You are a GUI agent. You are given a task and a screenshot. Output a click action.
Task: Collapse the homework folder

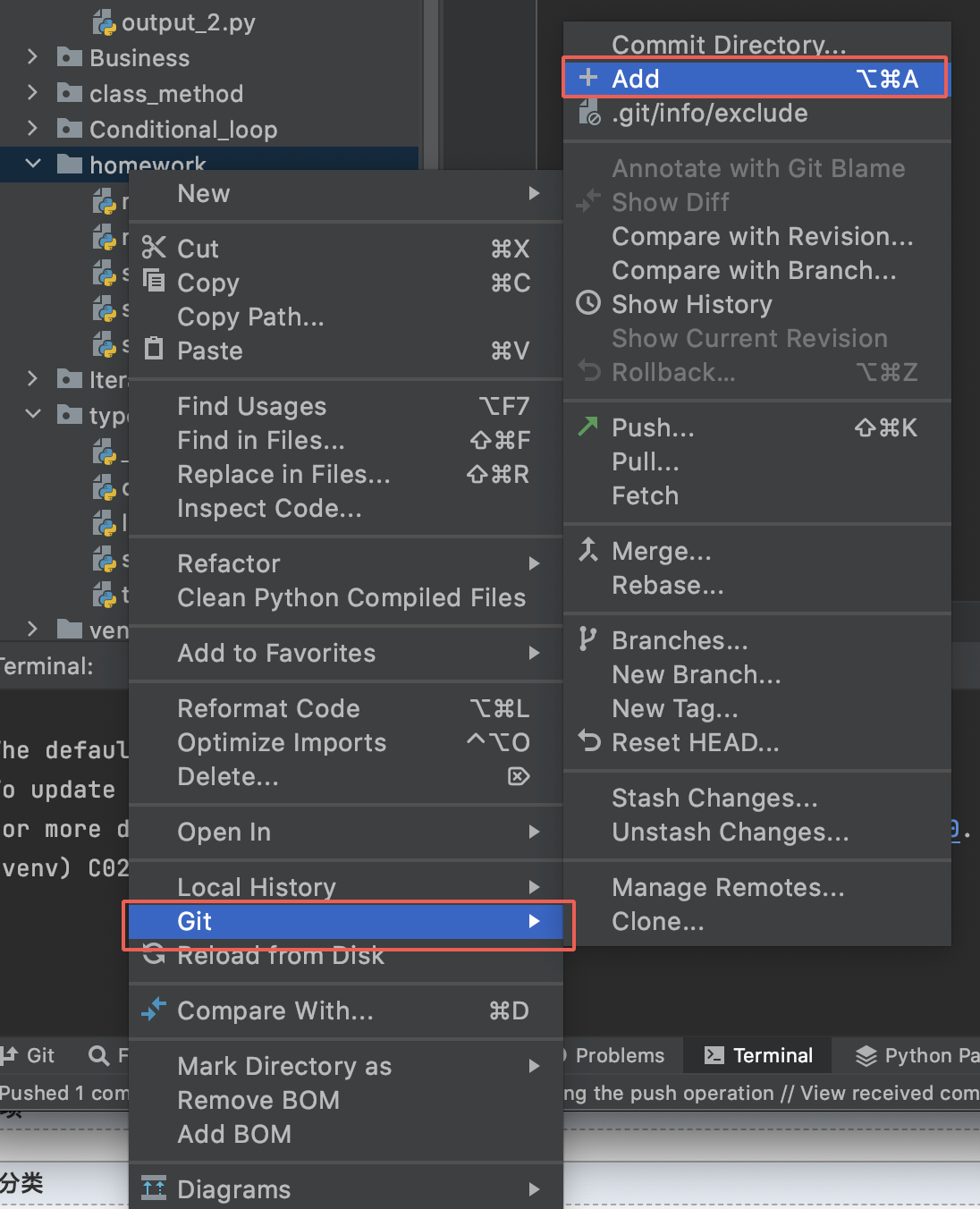coord(33,164)
